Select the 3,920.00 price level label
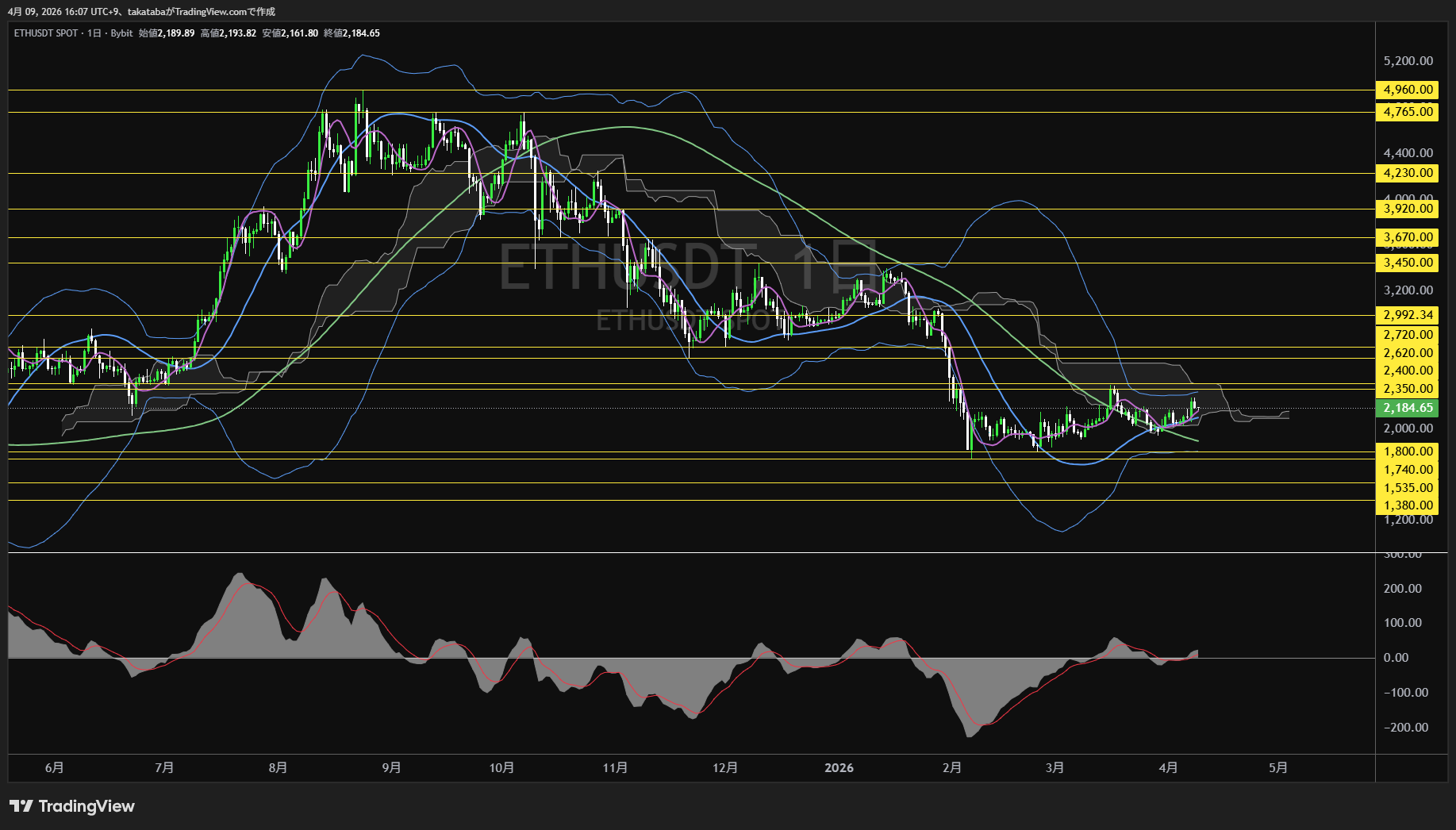The height and width of the screenshot is (830, 1456). [1408, 209]
